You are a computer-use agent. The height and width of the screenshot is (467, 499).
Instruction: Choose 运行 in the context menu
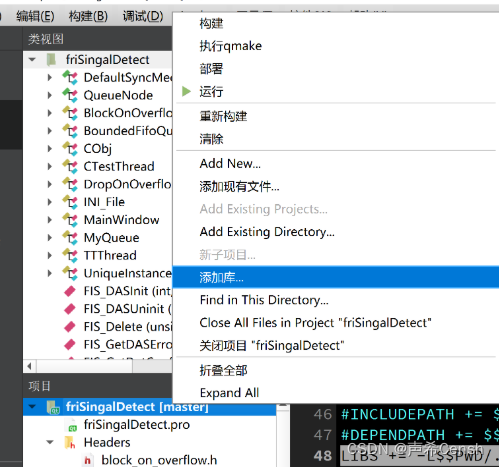[336, 91]
